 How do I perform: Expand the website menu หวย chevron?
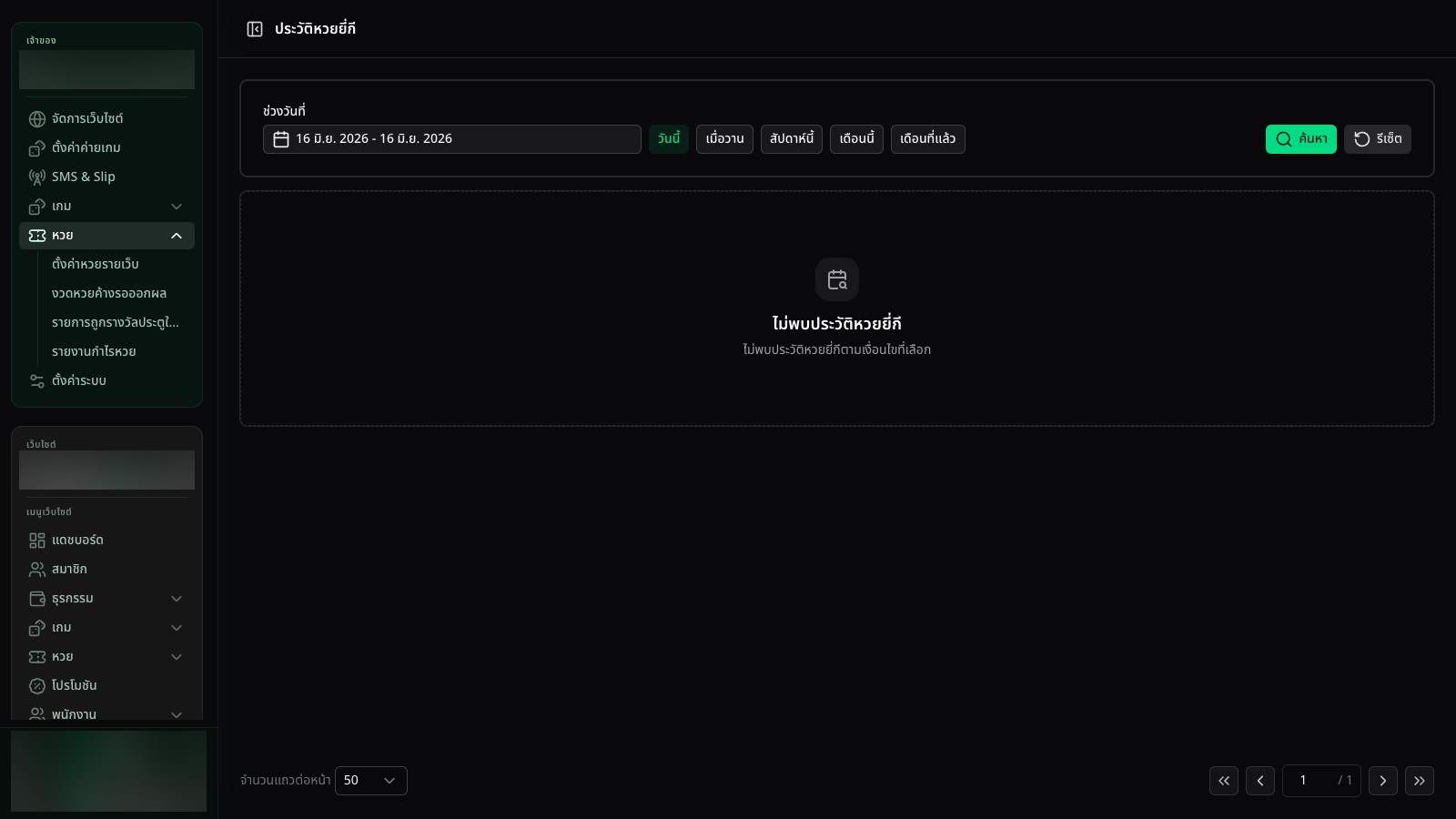point(177,657)
